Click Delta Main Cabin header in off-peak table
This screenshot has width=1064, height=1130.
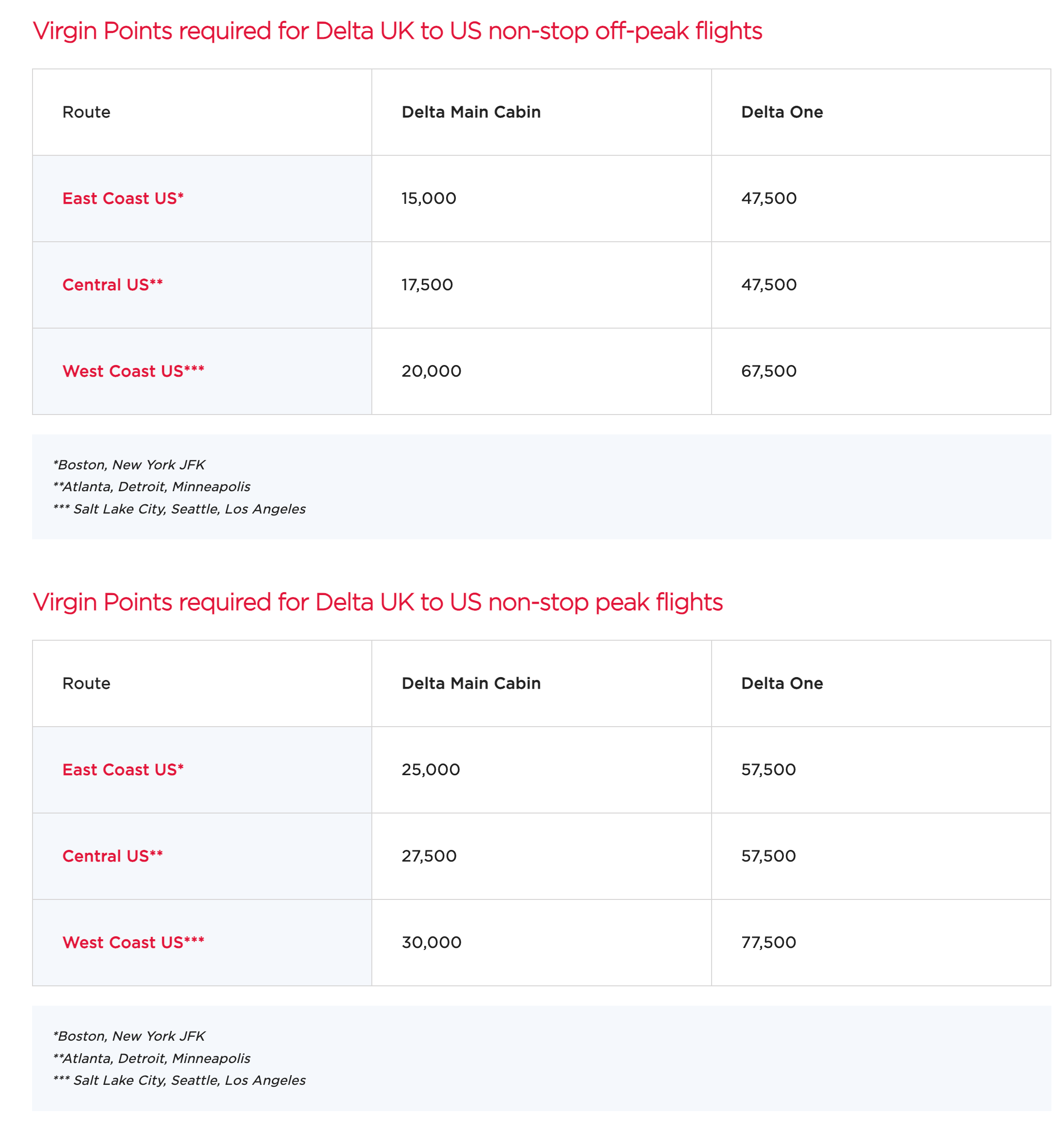(x=471, y=112)
